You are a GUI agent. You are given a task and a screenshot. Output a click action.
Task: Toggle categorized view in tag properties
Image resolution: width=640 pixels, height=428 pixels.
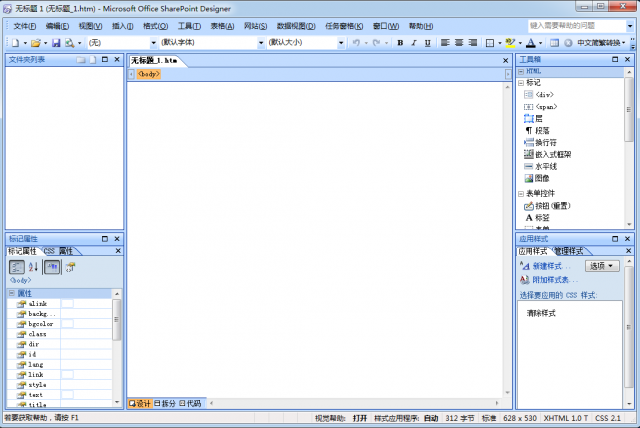coord(17,267)
